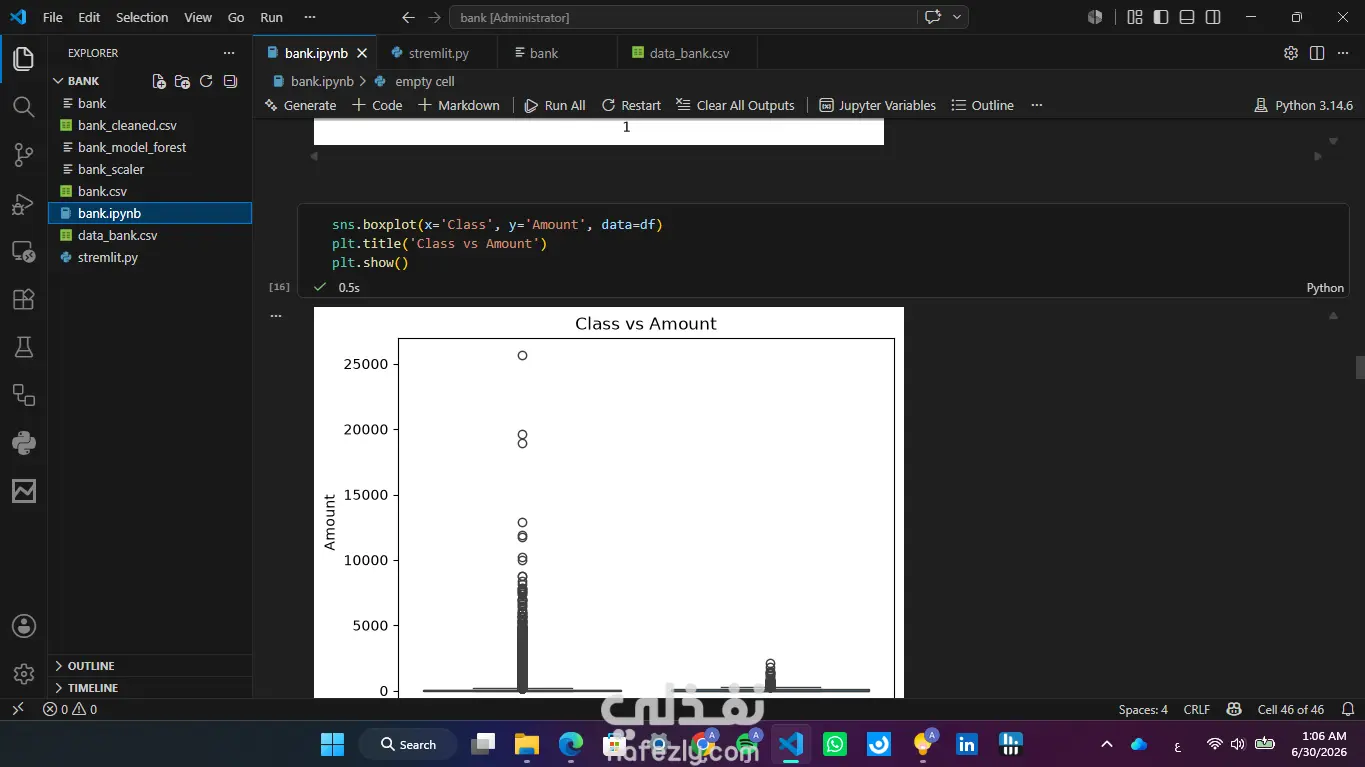Expand the OUTLINE section
Image resolution: width=1365 pixels, height=767 pixels.
150,666
